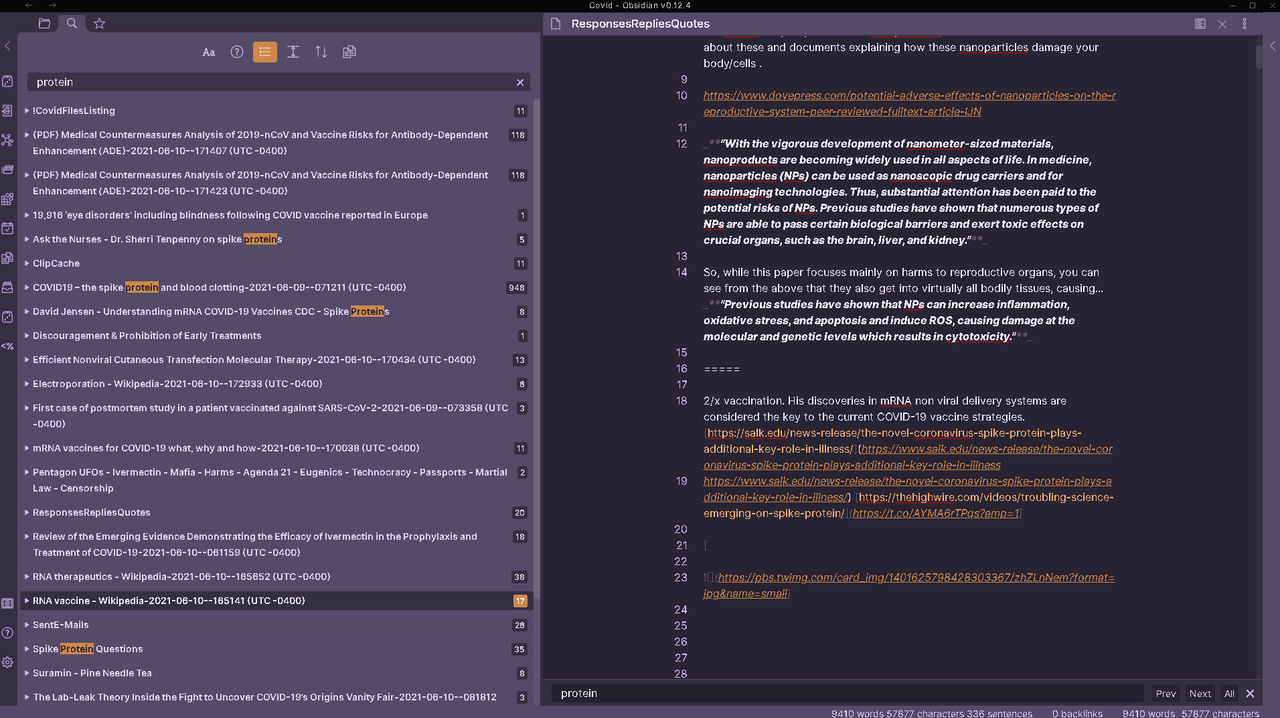This screenshot has height=718, width=1280.
Task: Open the Settings gear
Action: (7, 662)
